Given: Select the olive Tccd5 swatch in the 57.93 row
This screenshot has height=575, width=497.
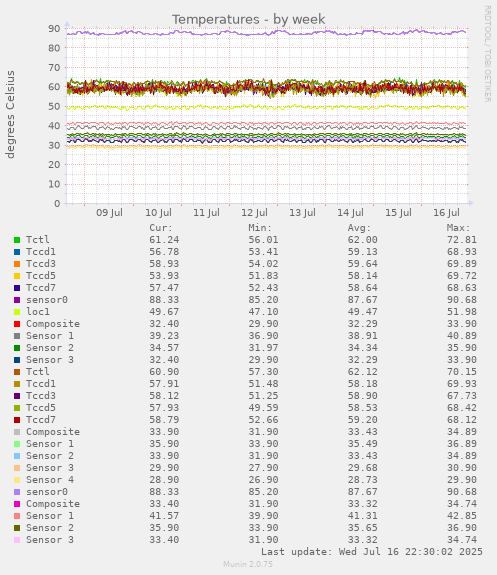Looking at the screenshot, I should 17,408.
